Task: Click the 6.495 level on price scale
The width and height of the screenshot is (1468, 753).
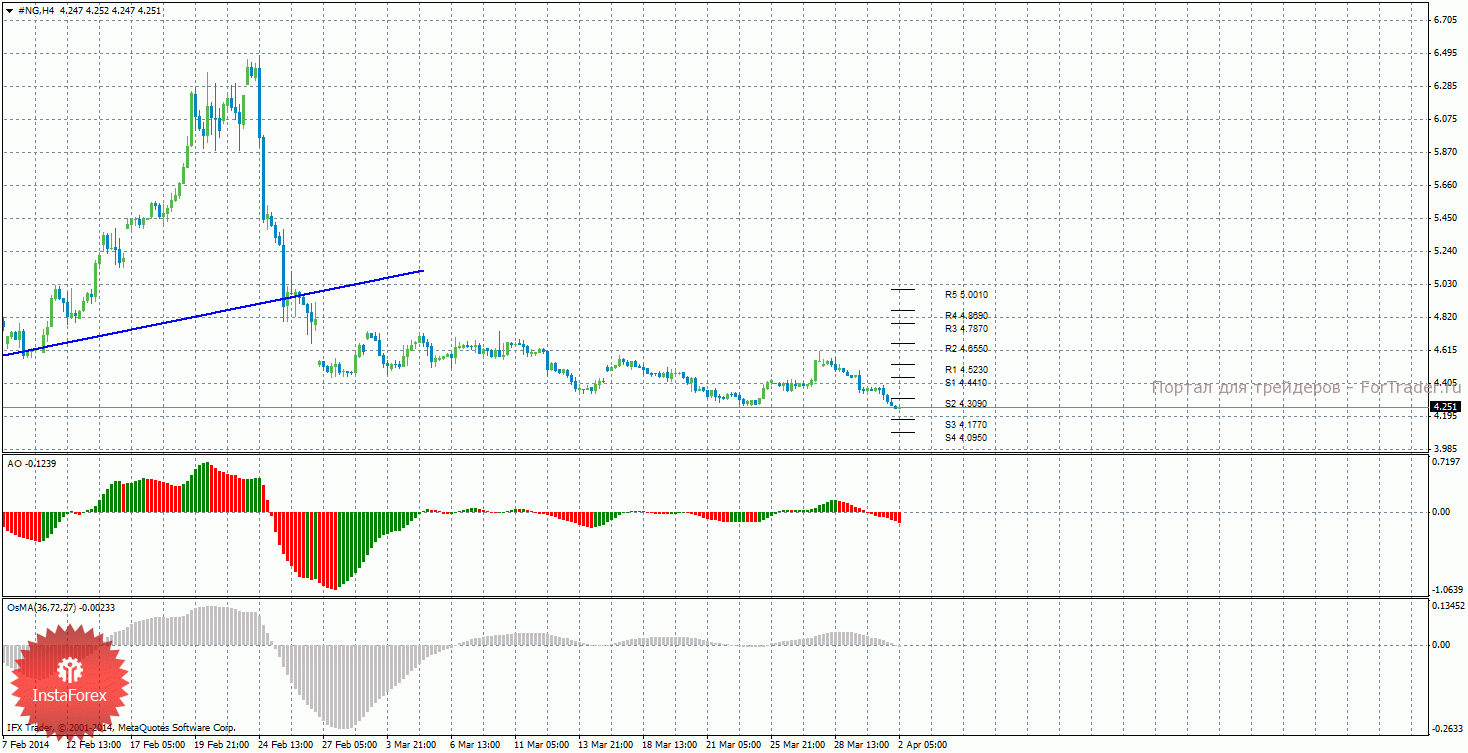Action: (1444, 53)
